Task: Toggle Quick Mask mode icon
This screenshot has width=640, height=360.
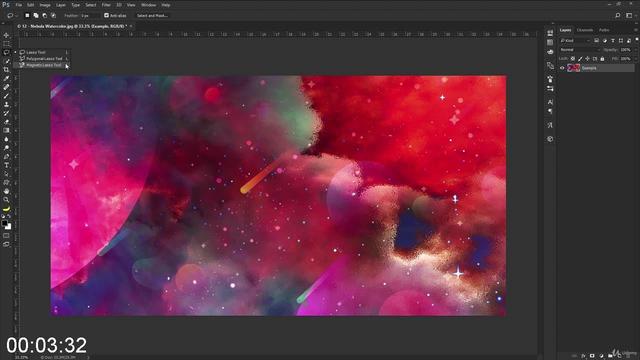Action: (6, 236)
